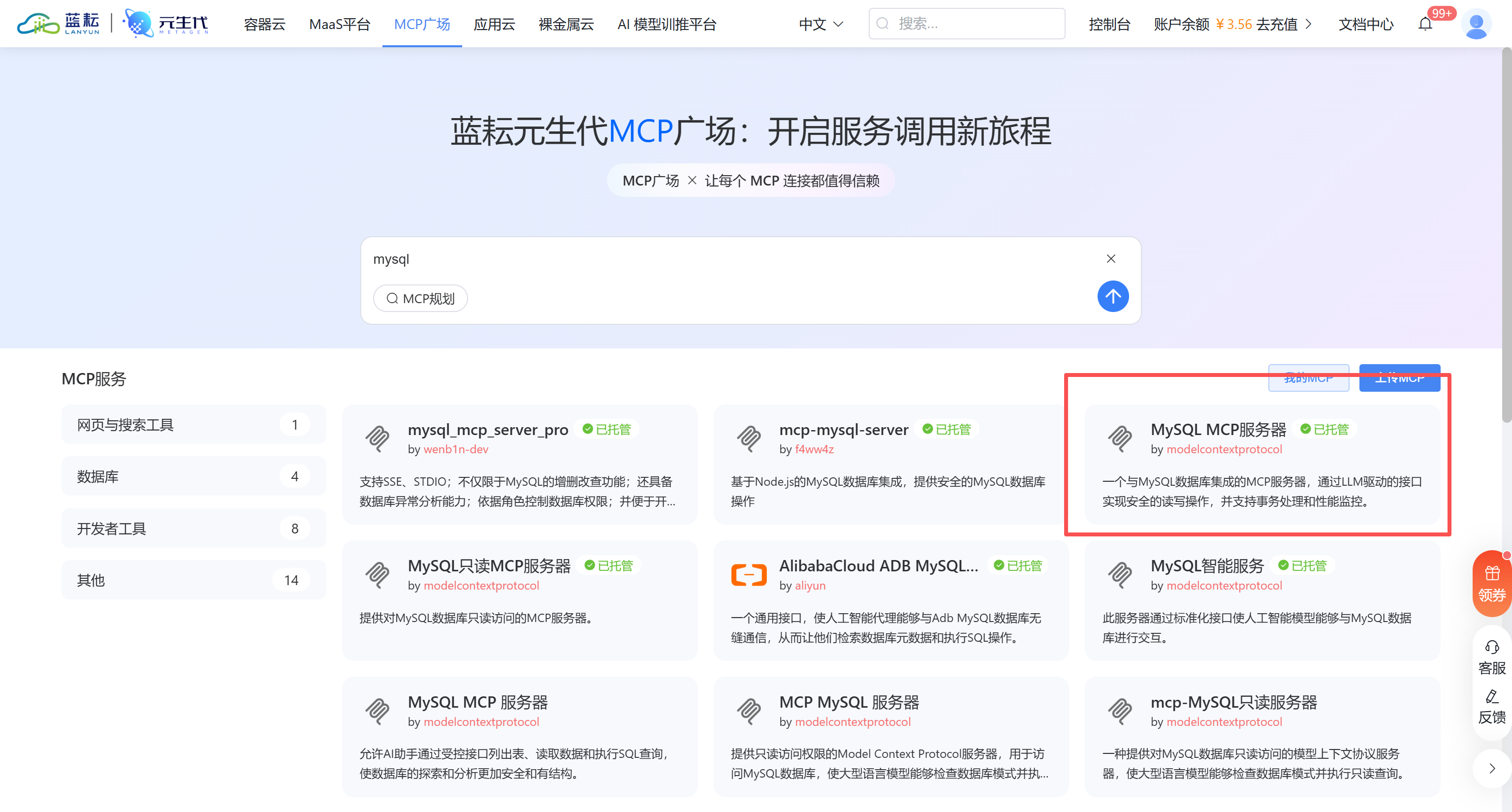This screenshot has height=812, width=1512.
Task: Click the page vertical scrollbar
Action: 1506,235
